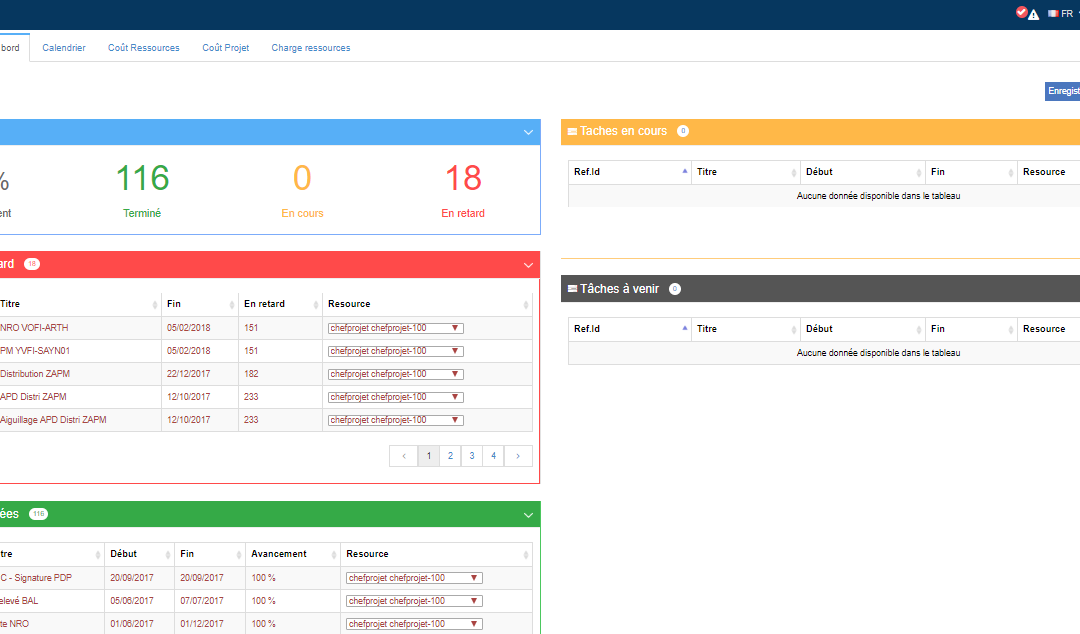The height and width of the screenshot is (634, 1080).
Task: Click the Enregistrer button
Action: coord(1063,91)
